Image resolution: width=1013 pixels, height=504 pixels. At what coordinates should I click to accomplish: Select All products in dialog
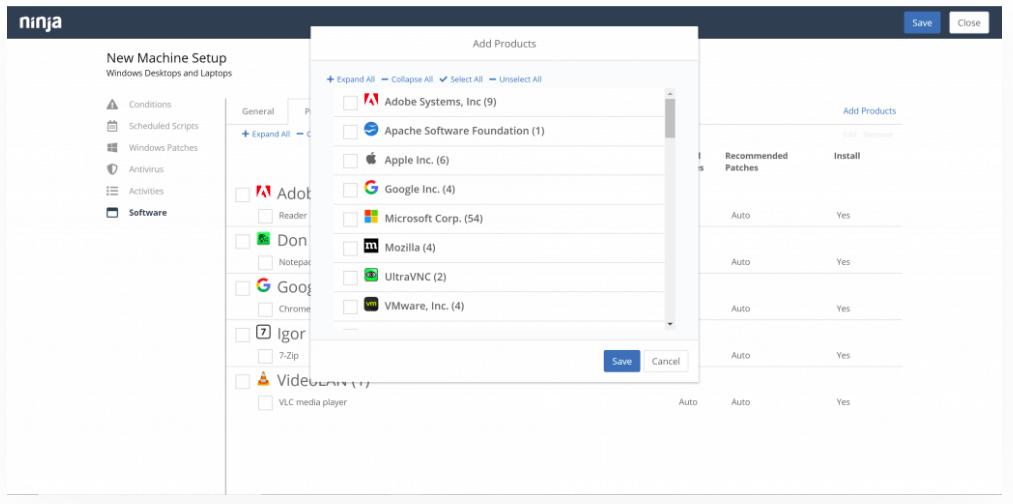[x=461, y=79]
